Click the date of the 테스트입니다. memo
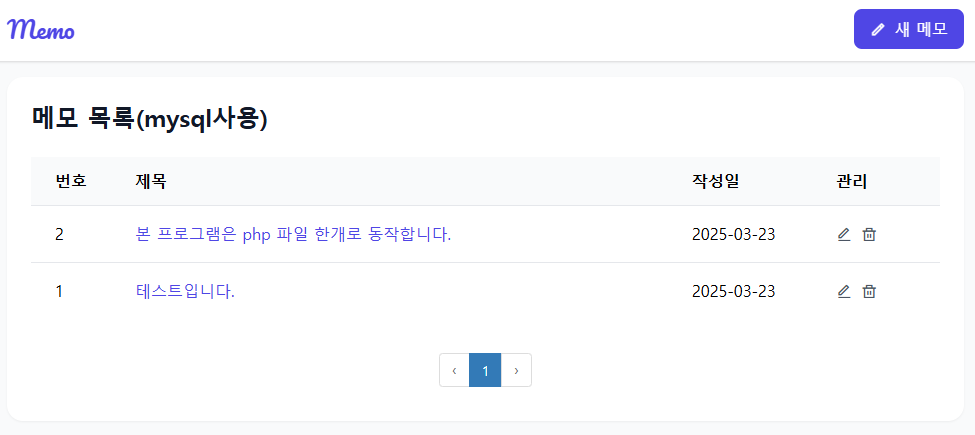This screenshot has width=975, height=435. (x=733, y=291)
